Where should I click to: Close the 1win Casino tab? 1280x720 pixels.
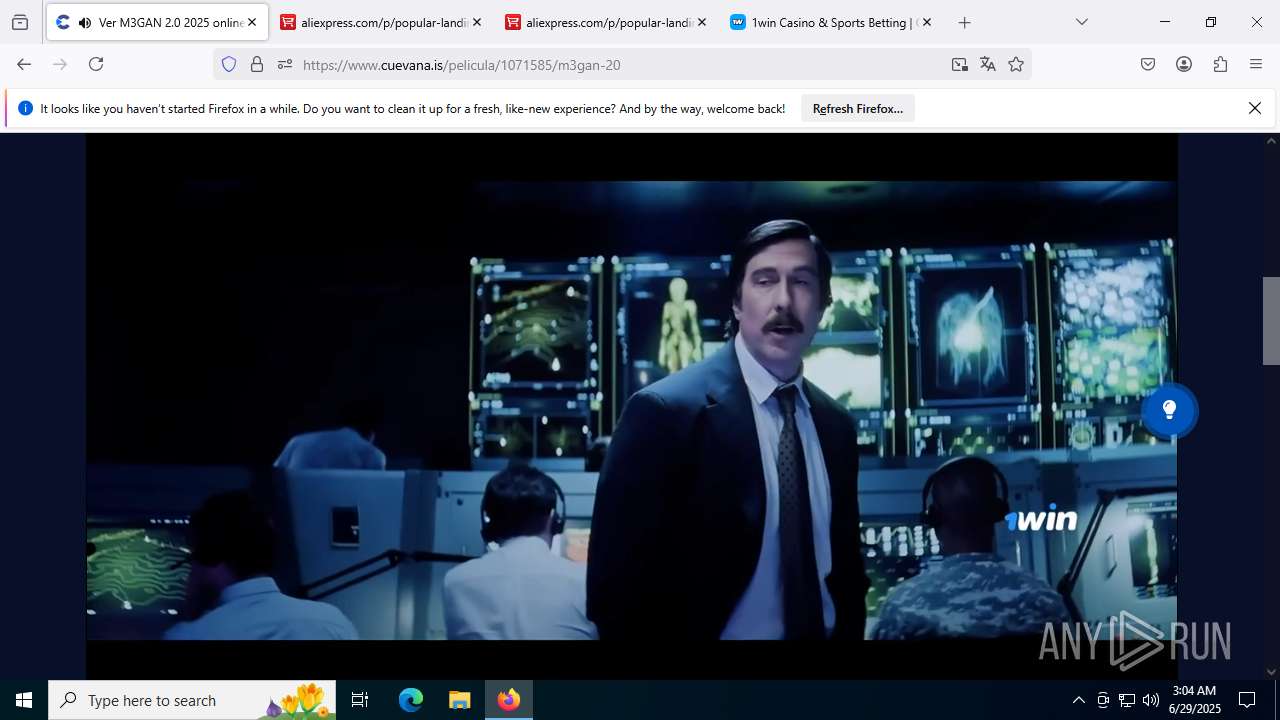coord(927,22)
